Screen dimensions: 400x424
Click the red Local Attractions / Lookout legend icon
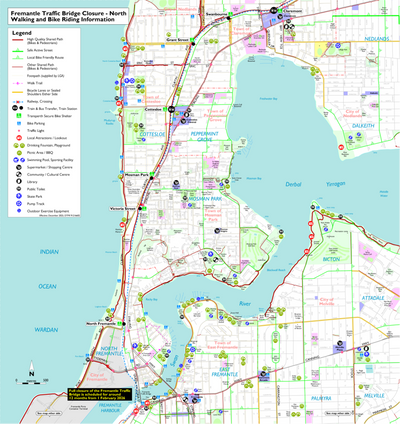pos(19,138)
